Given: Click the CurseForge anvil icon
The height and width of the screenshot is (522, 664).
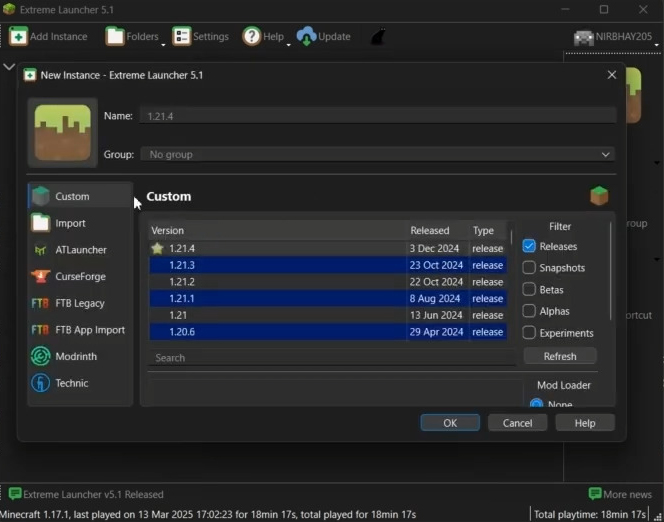Looking at the screenshot, I should 41,276.
